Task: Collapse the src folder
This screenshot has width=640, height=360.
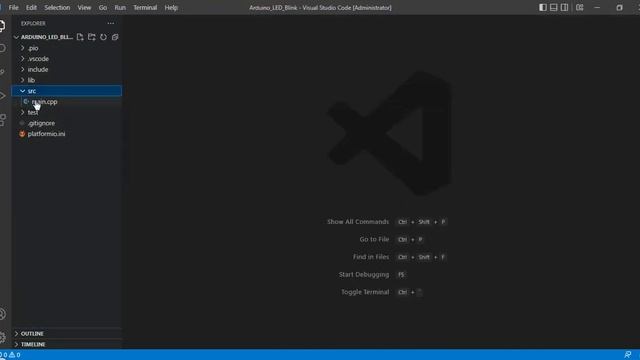Action: tap(67, 91)
